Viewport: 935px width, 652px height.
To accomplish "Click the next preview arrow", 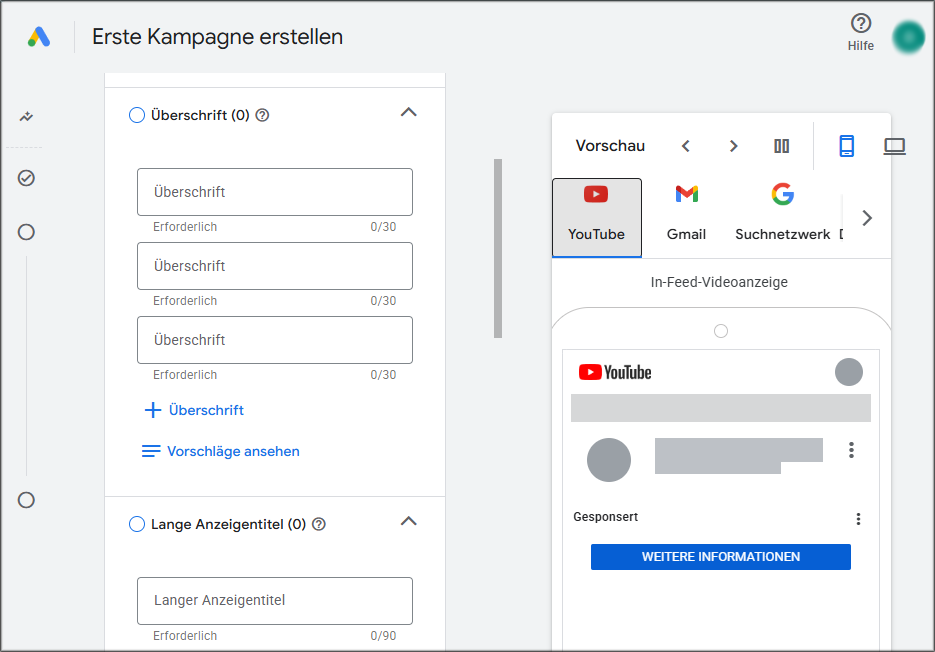I will pos(733,146).
